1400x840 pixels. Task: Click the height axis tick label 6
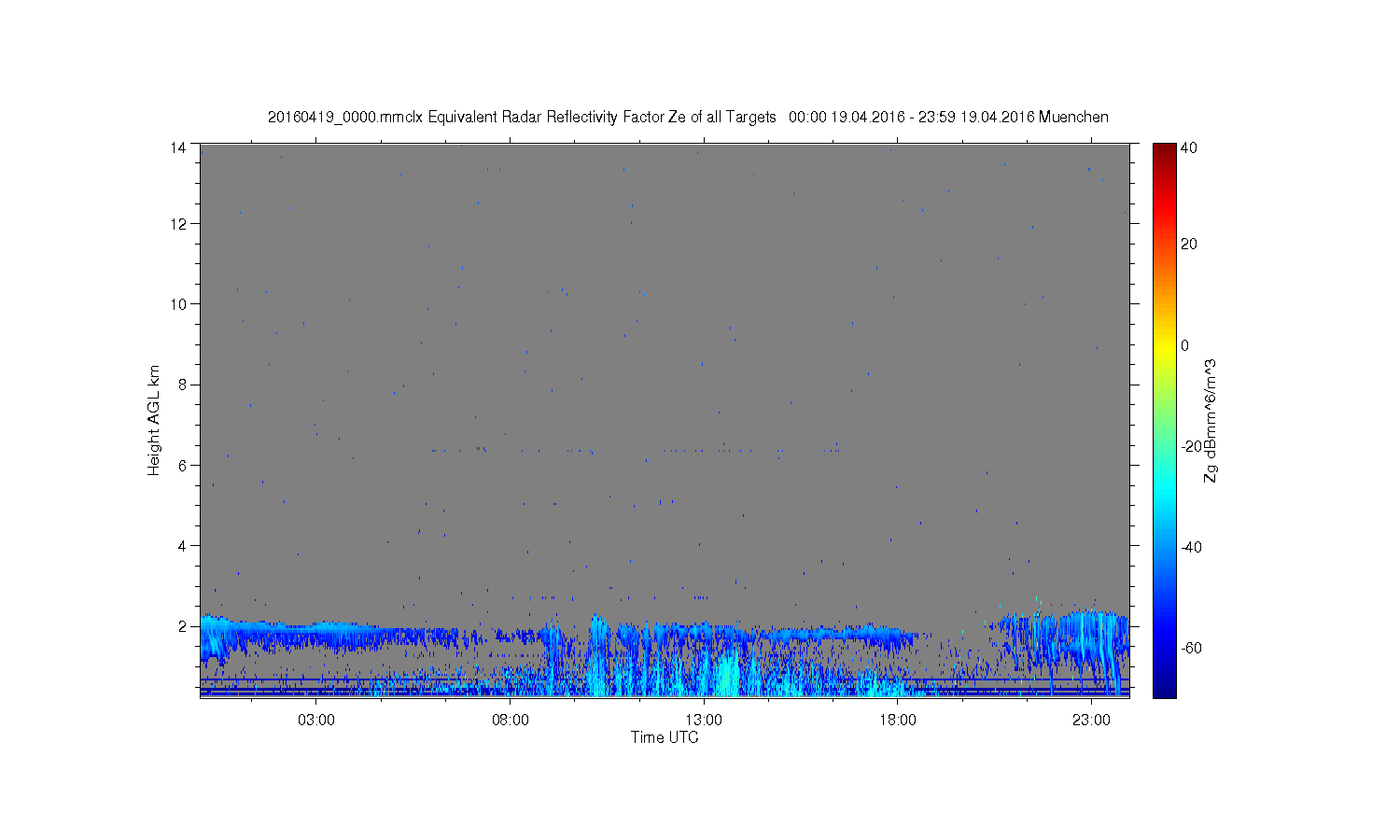pos(182,465)
